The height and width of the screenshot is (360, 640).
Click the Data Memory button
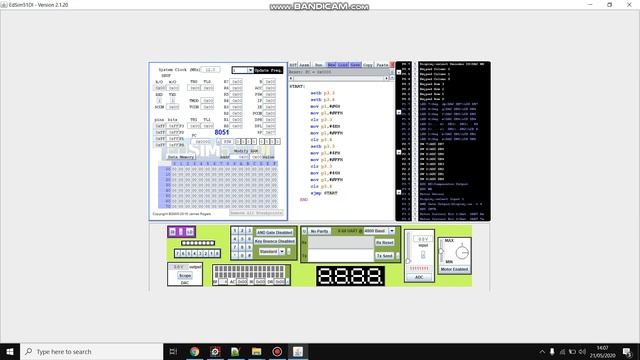pyautogui.click(x=181, y=157)
